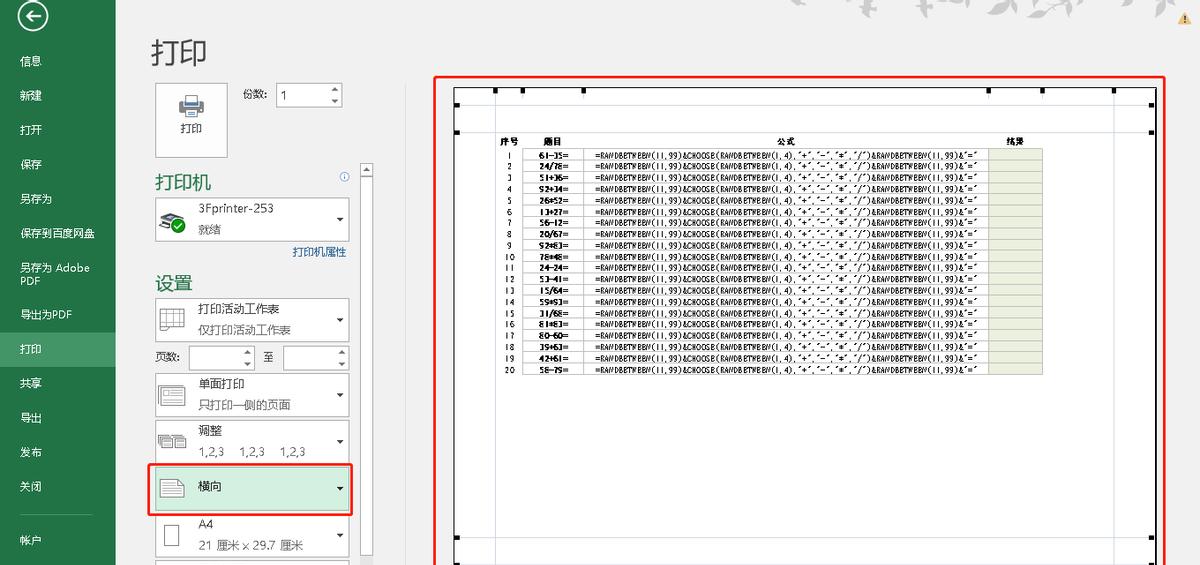This screenshot has width=1200, height=565.
Task: Click the 题目 header in the preview
Action: click(x=552, y=142)
